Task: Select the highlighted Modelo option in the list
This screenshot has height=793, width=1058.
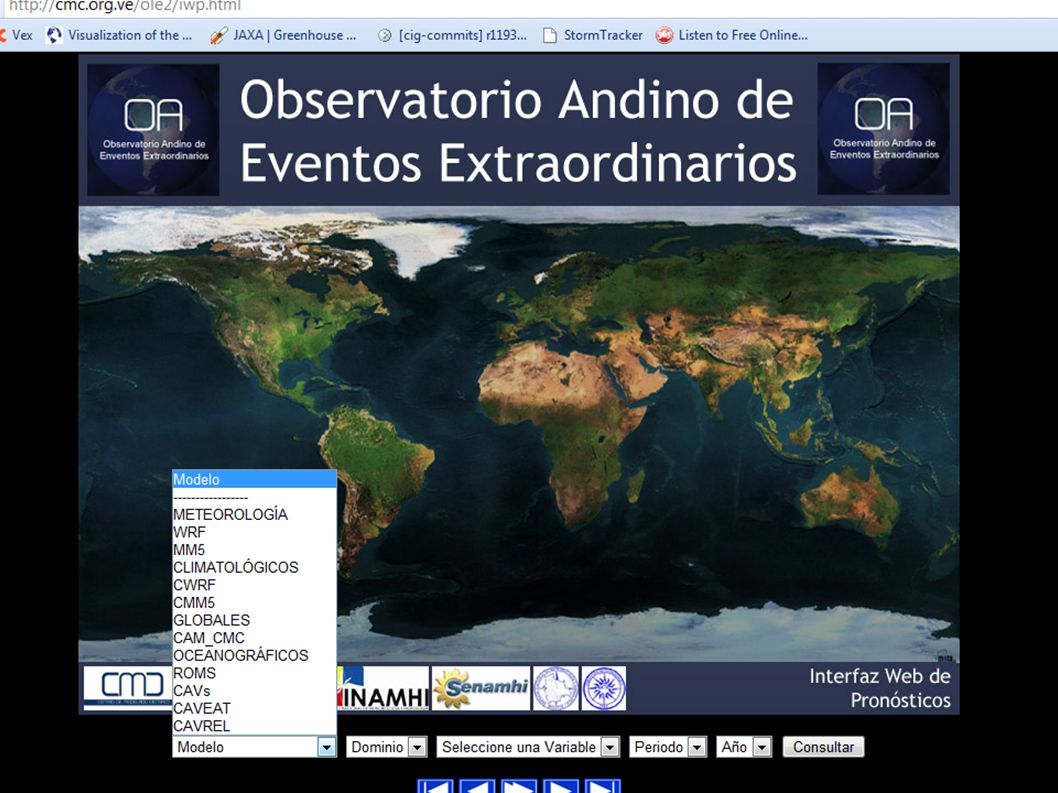Action: point(254,479)
